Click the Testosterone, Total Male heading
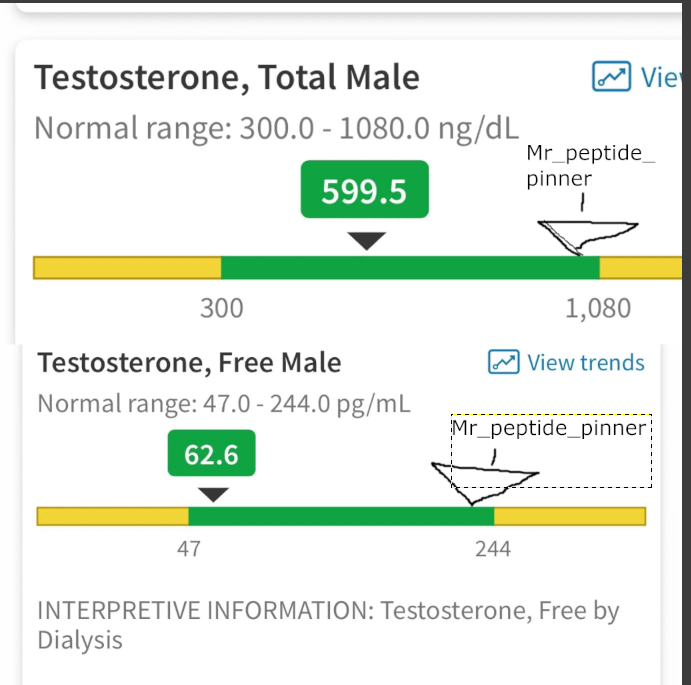Screen dimensions: 691x685 tap(227, 77)
